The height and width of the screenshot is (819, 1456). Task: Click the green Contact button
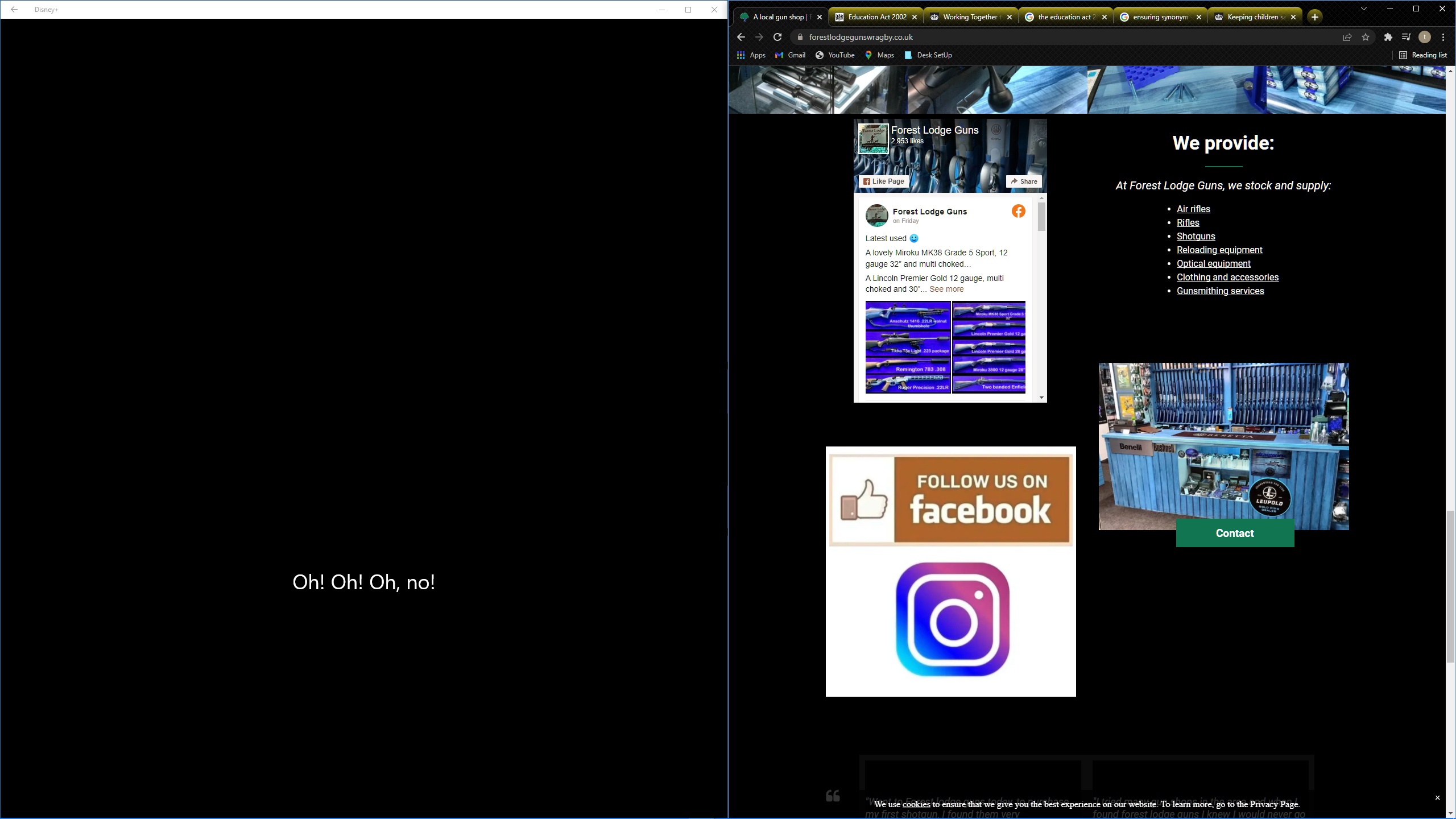1235,533
